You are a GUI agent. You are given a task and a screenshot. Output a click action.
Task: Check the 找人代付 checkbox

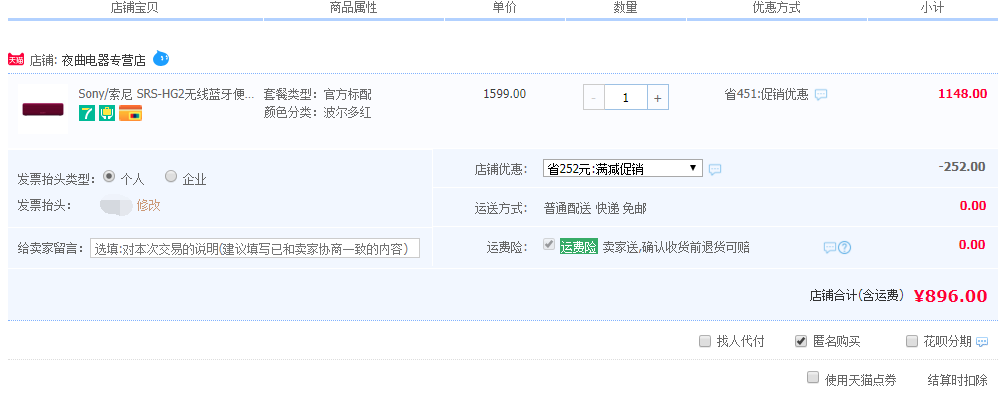point(705,341)
